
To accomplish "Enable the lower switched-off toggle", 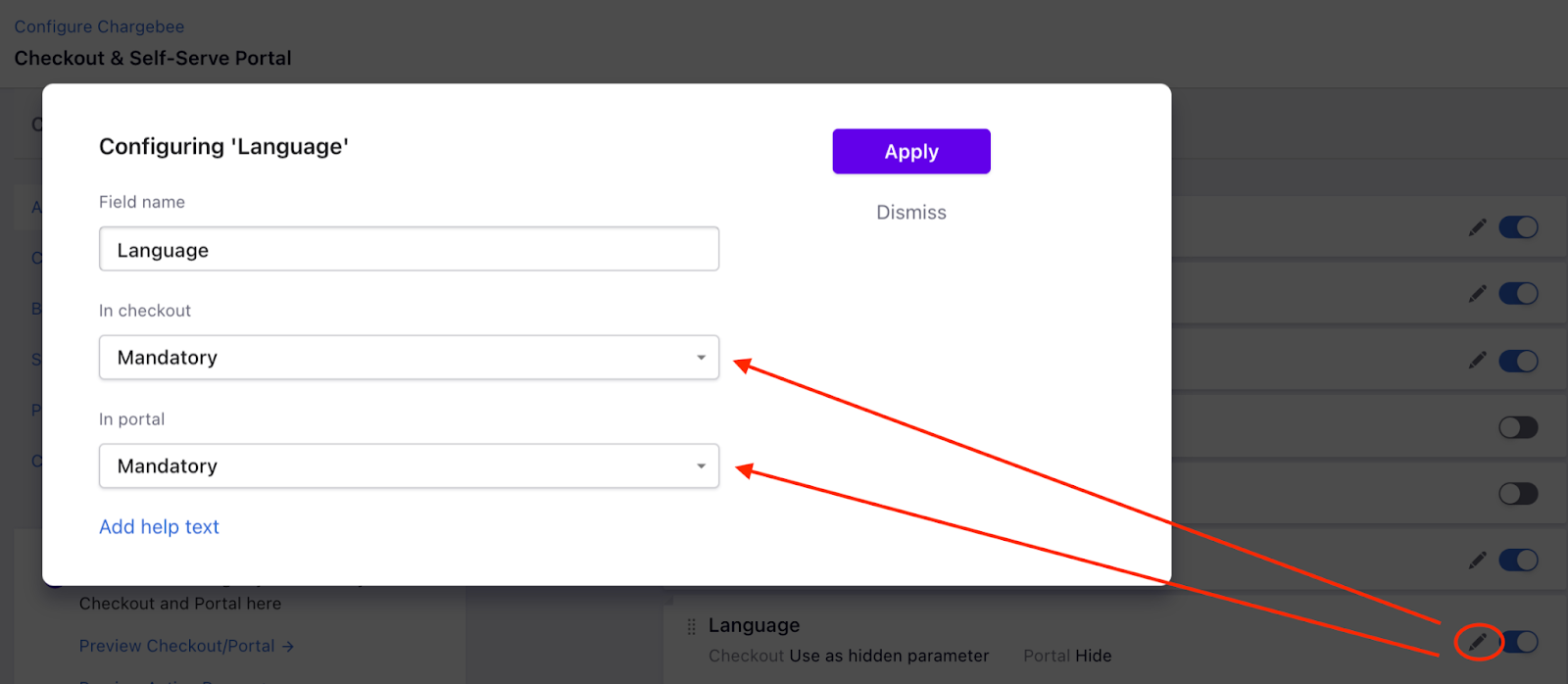I will point(1518,494).
